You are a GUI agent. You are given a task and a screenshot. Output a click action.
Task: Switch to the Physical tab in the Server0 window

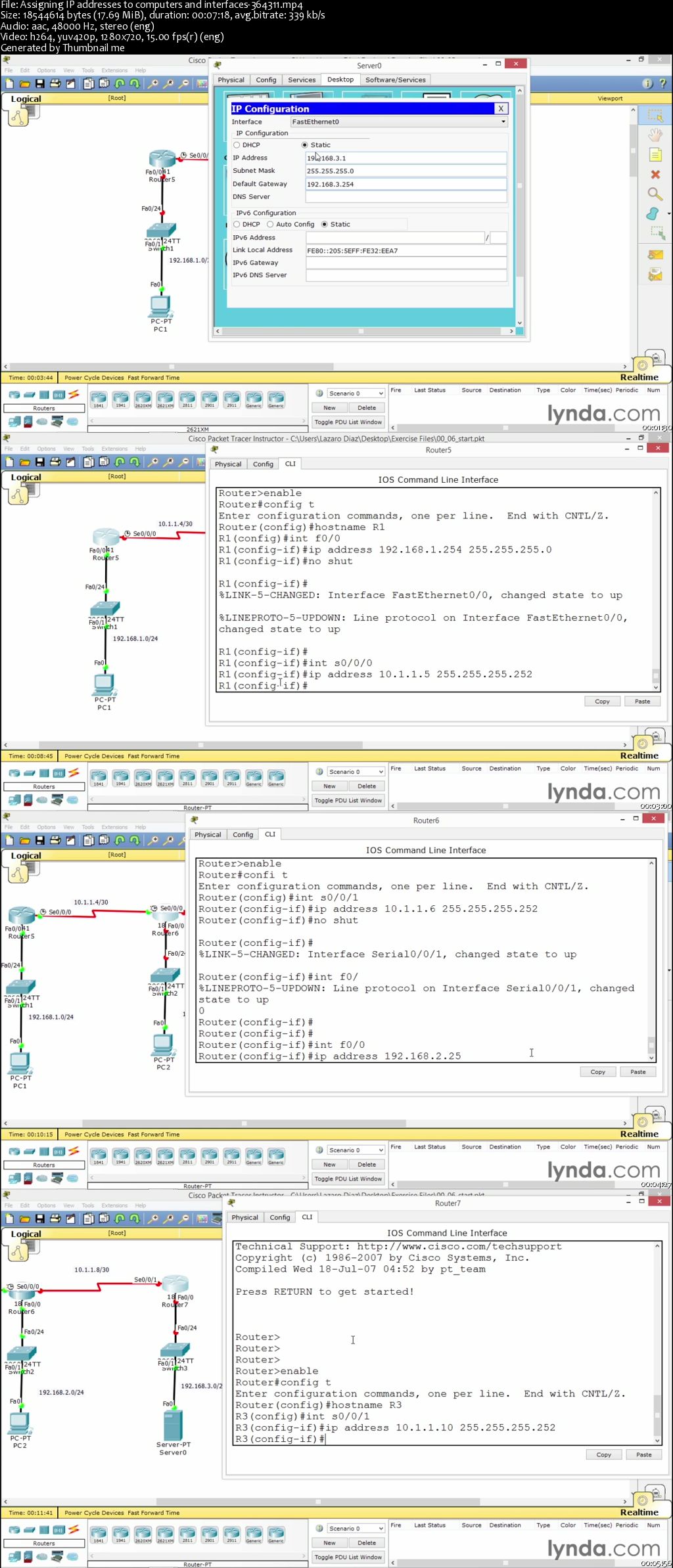[x=231, y=80]
